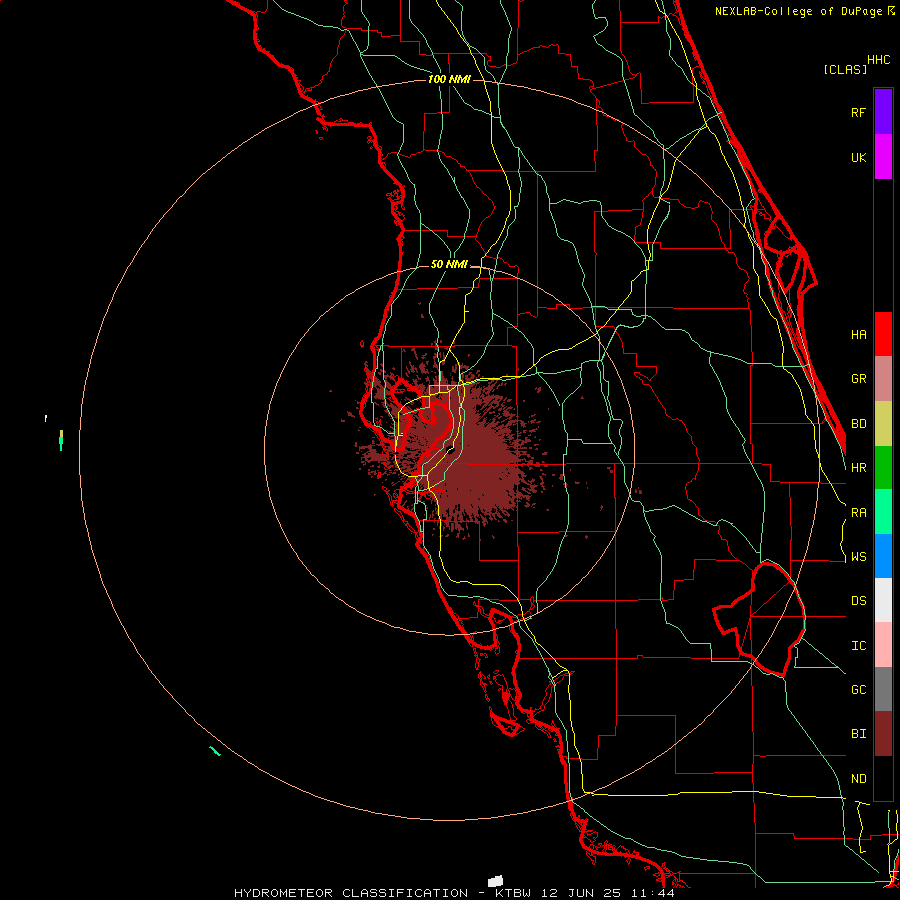
Task: Click the "50 NMI" range ring label
Action: pyautogui.click(x=449, y=264)
